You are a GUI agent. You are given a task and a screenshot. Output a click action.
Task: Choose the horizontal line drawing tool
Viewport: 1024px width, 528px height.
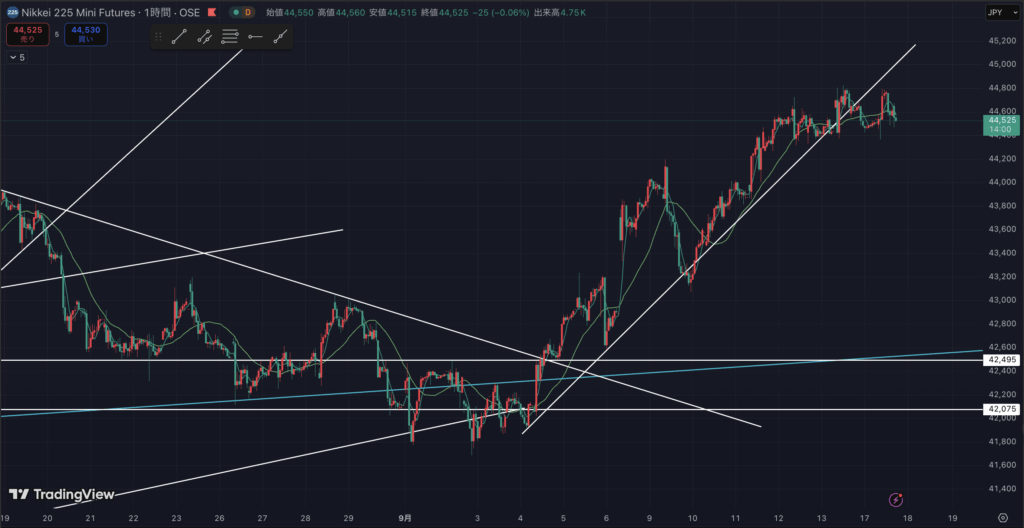pyautogui.click(x=230, y=37)
